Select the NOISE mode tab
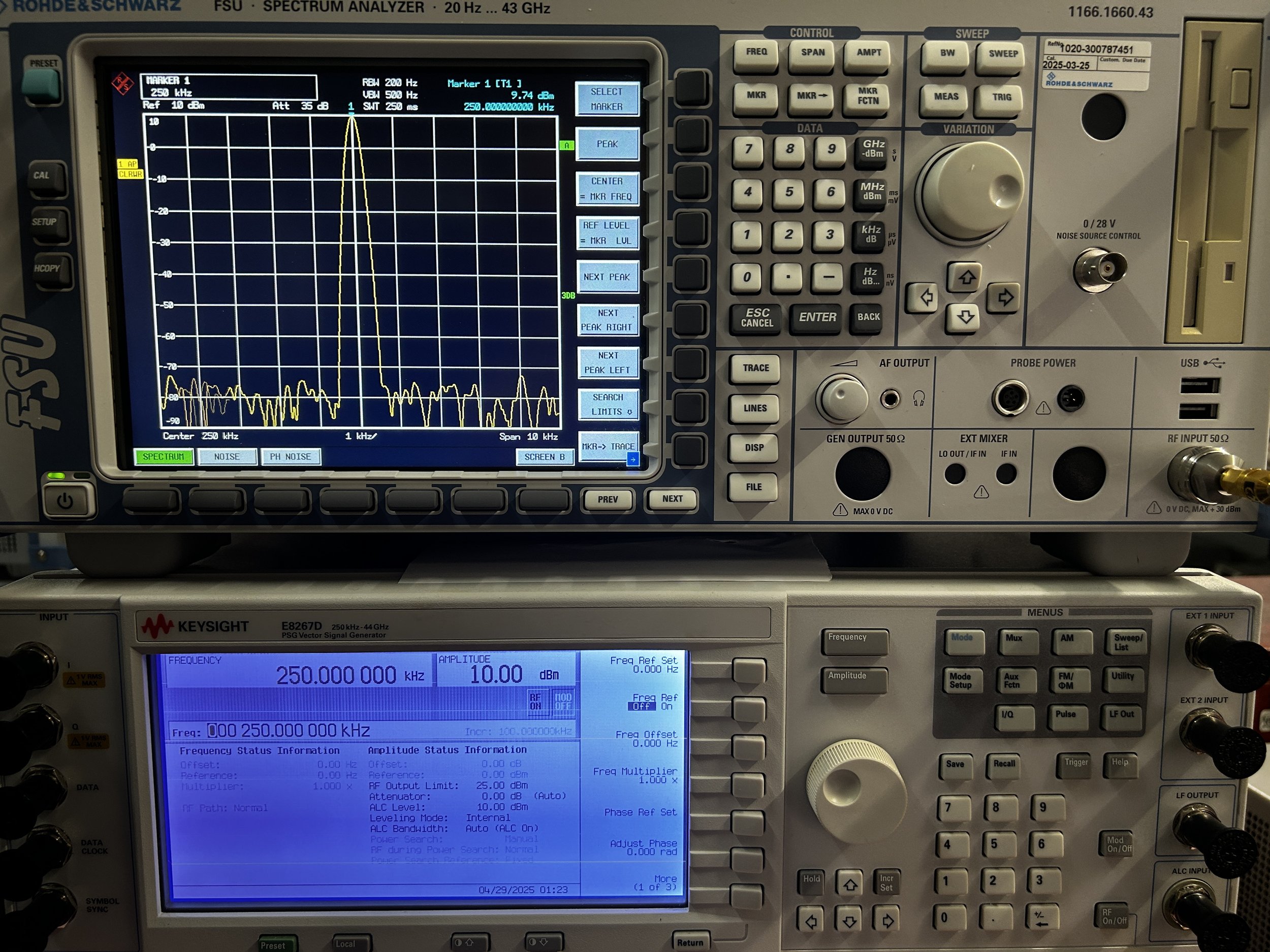The height and width of the screenshot is (952, 1270). [x=227, y=457]
